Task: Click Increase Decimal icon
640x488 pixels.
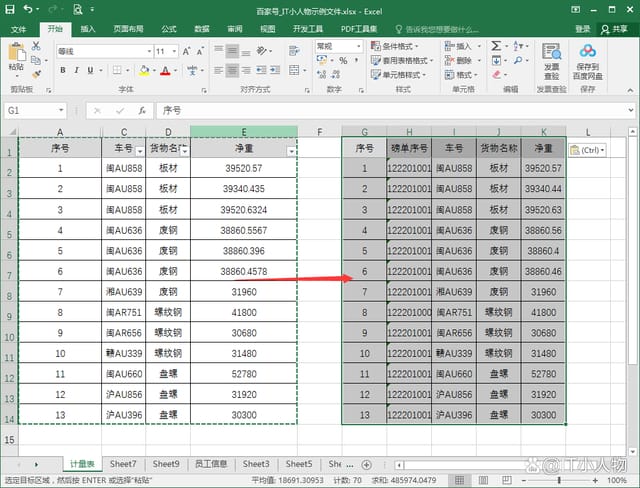Action: click(x=322, y=74)
